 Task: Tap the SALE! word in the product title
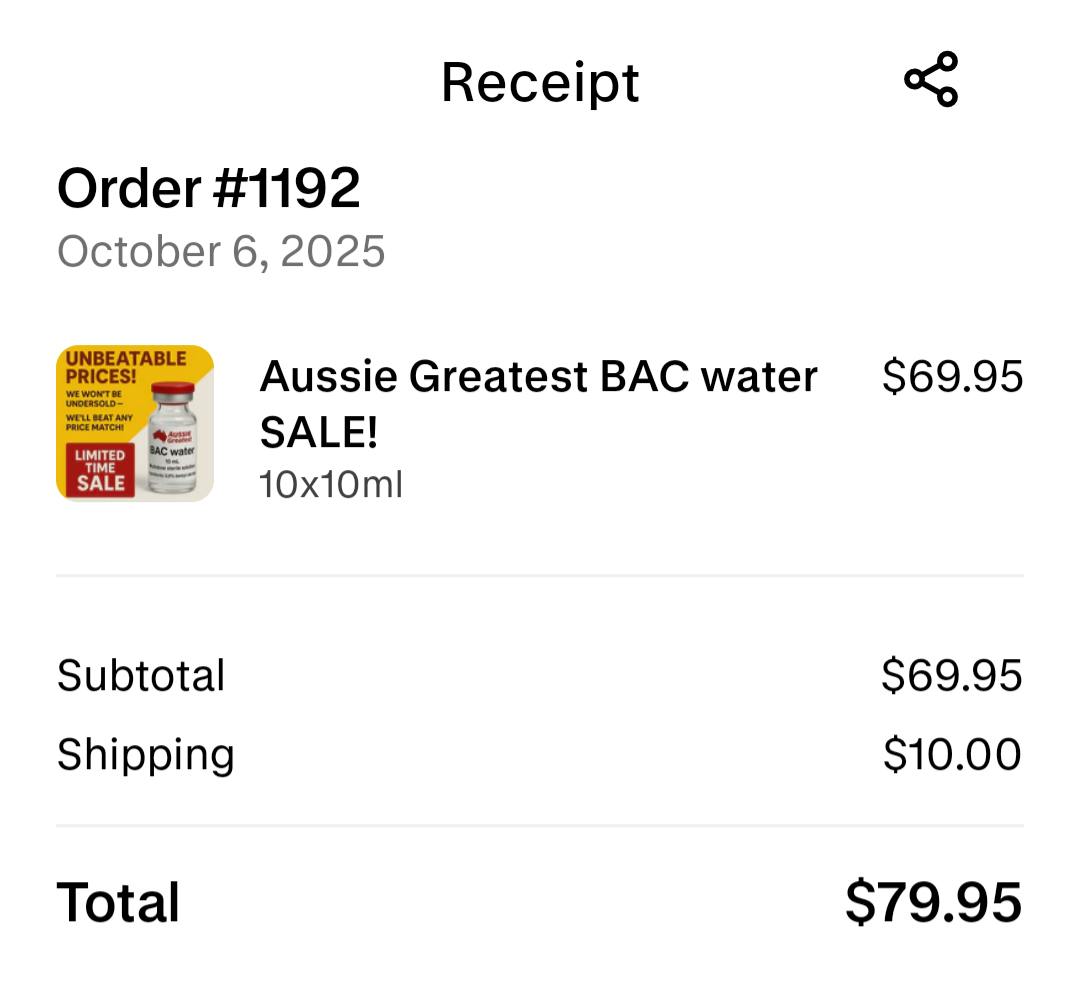319,433
